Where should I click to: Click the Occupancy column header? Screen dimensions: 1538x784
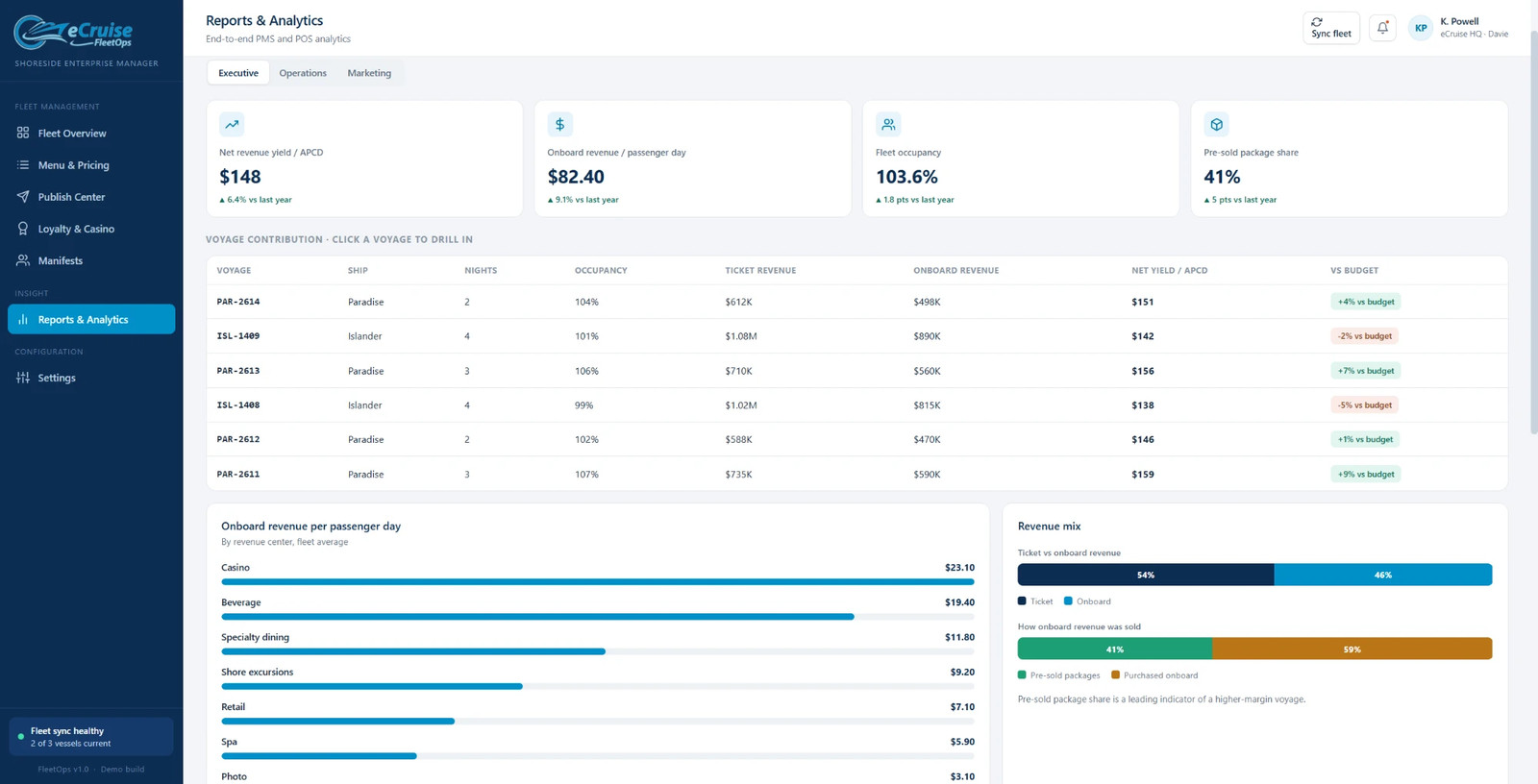tap(601, 270)
